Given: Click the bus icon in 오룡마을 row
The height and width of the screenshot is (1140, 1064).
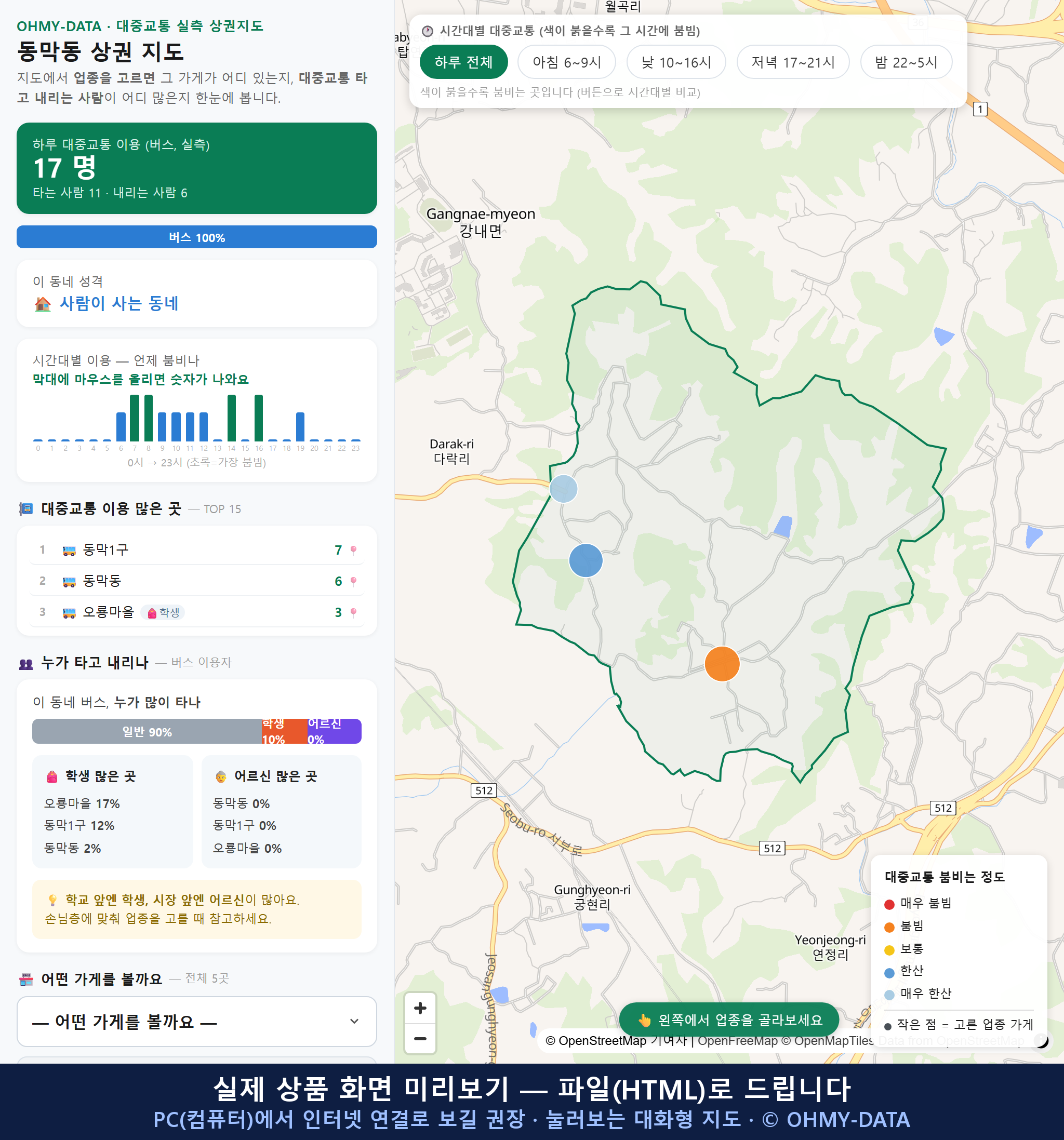Looking at the screenshot, I should pos(69,612).
